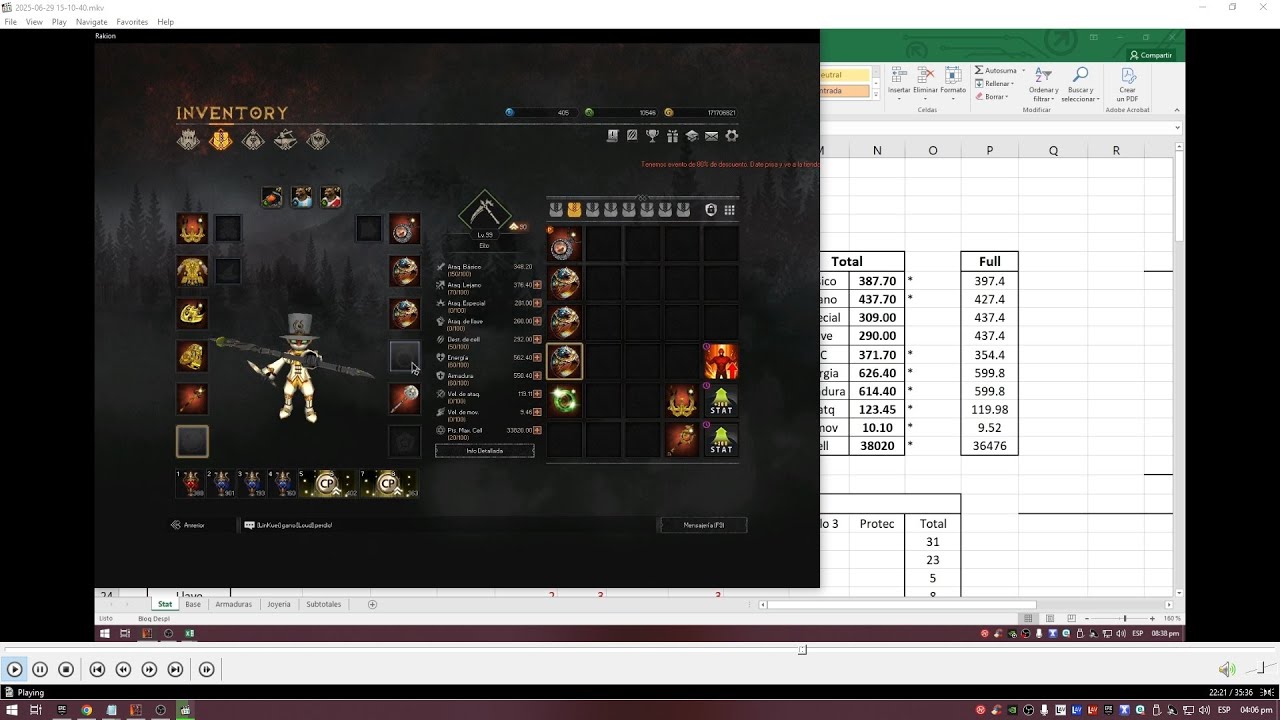Click the inventory grid view icon
1280x720 pixels.
729,210
